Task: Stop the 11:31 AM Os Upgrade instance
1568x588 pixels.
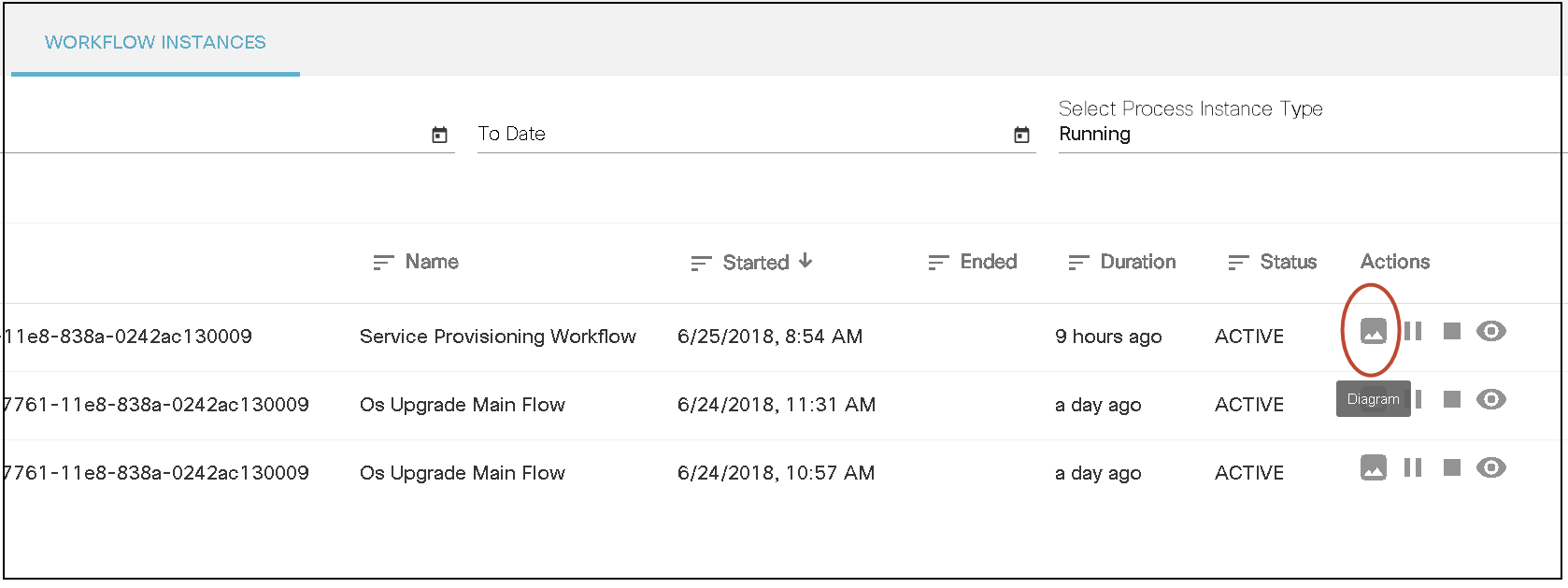Action: coord(1451,400)
